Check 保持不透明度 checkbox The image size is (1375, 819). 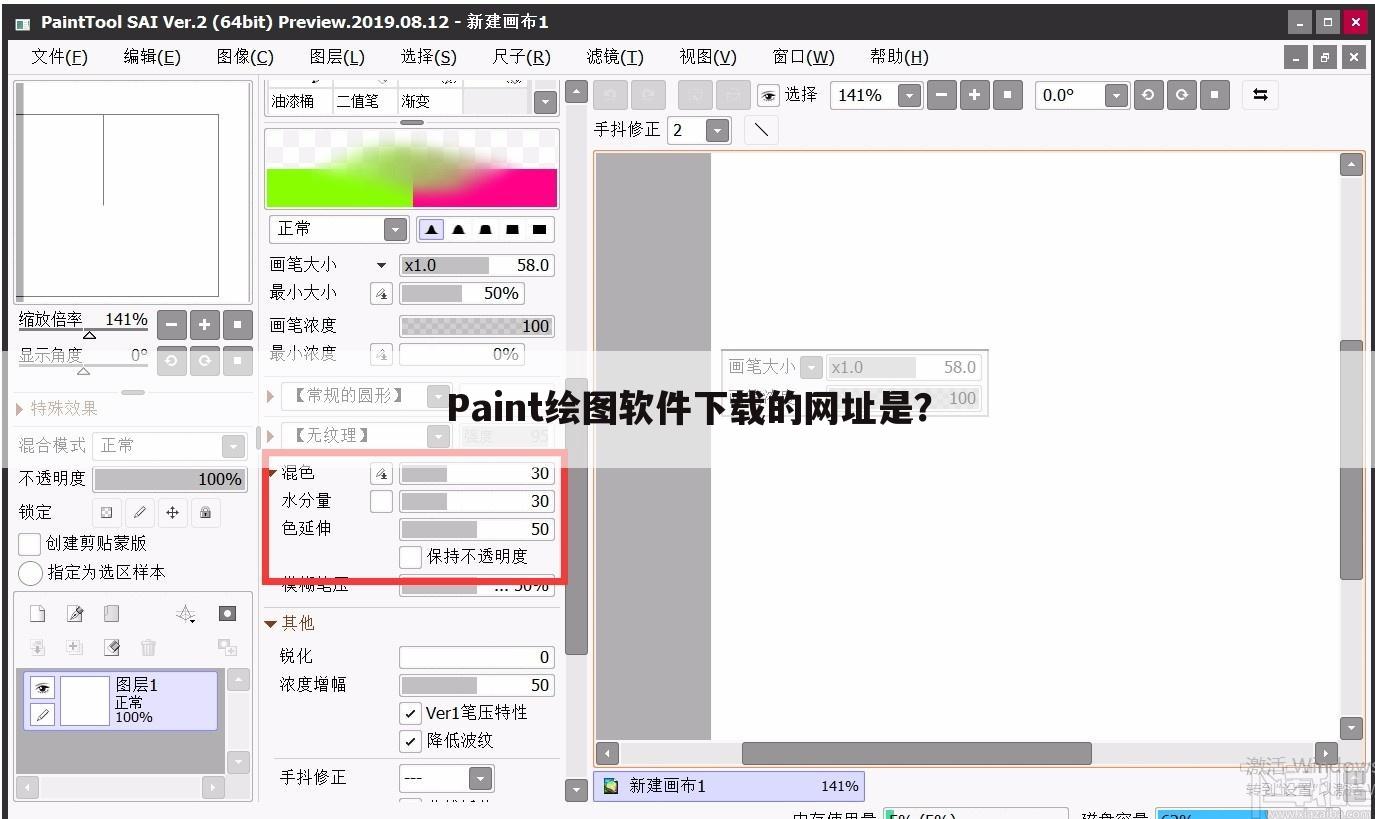[x=410, y=557]
